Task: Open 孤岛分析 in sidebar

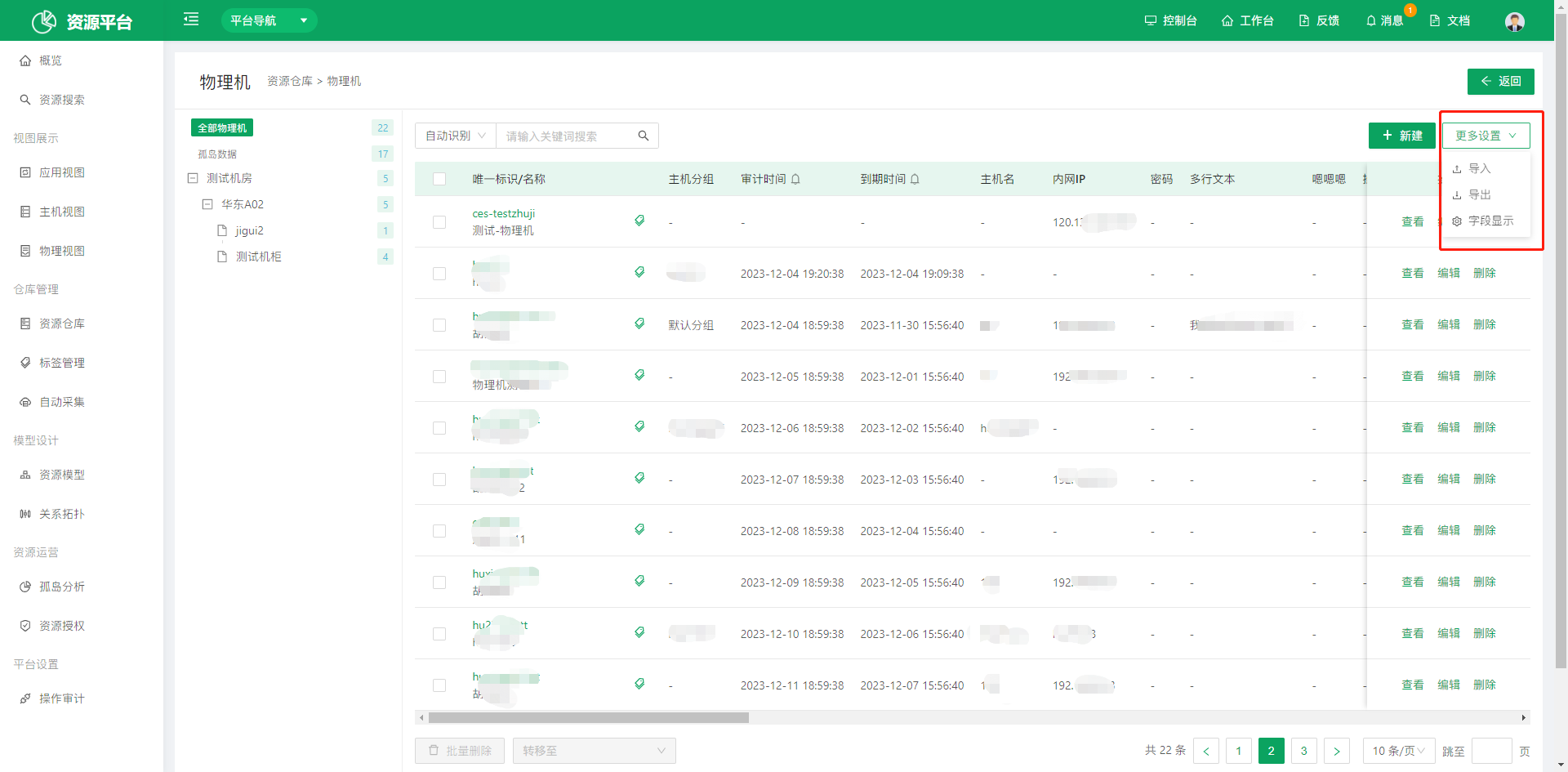Action: (x=52, y=587)
